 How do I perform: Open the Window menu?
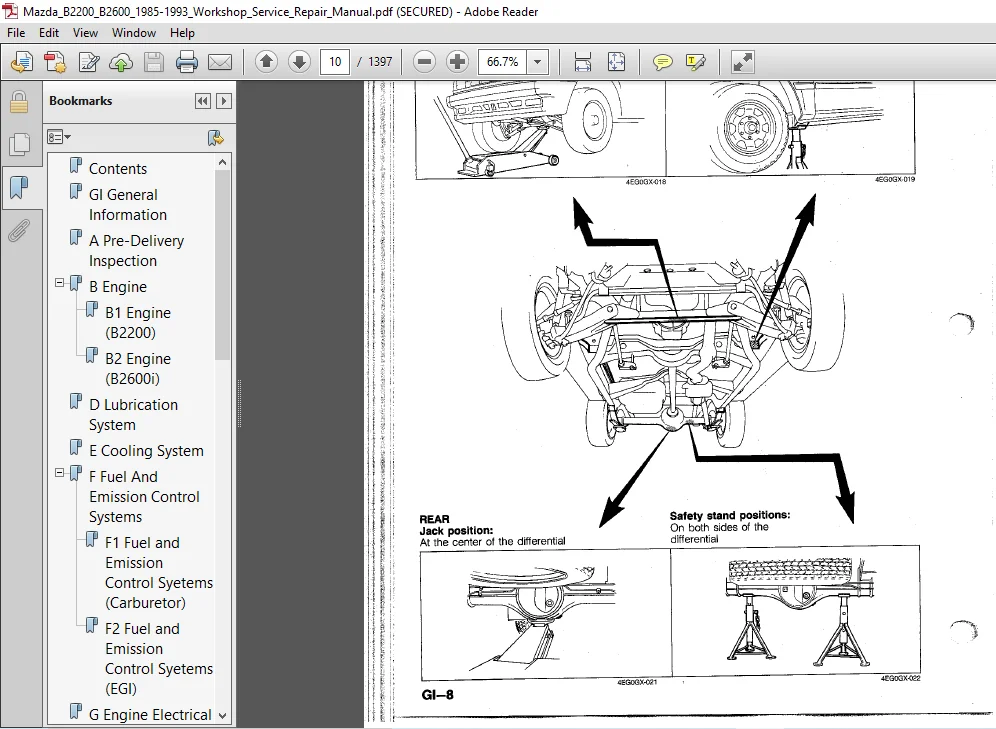134,33
